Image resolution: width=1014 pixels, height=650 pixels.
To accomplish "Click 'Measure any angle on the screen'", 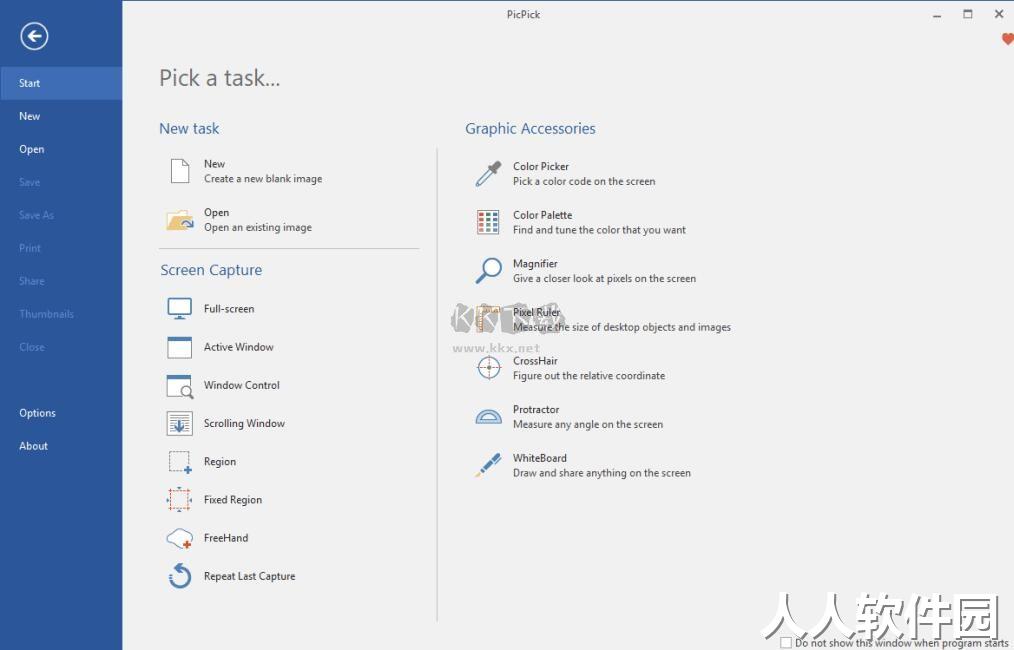I will pos(588,424).
